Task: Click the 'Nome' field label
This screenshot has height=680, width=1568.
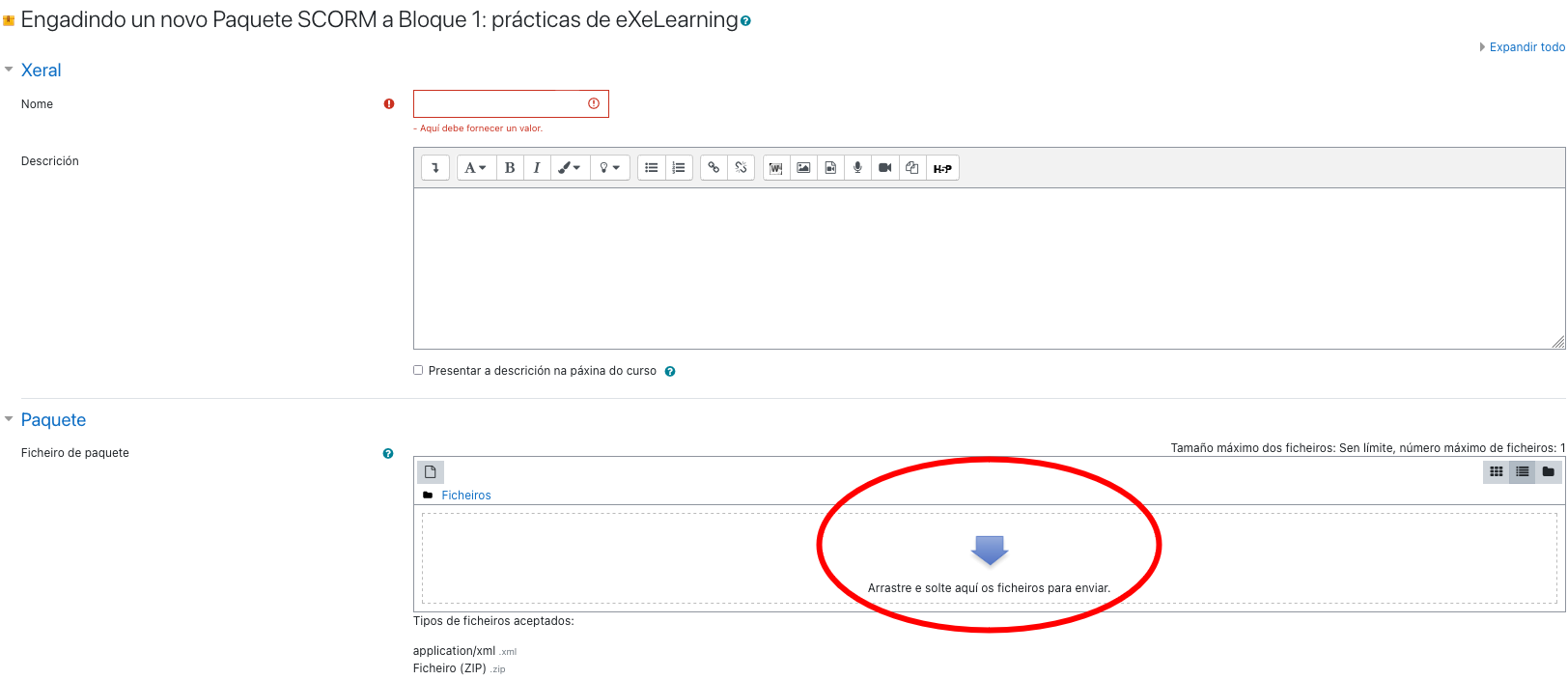Action: [37, 104]
